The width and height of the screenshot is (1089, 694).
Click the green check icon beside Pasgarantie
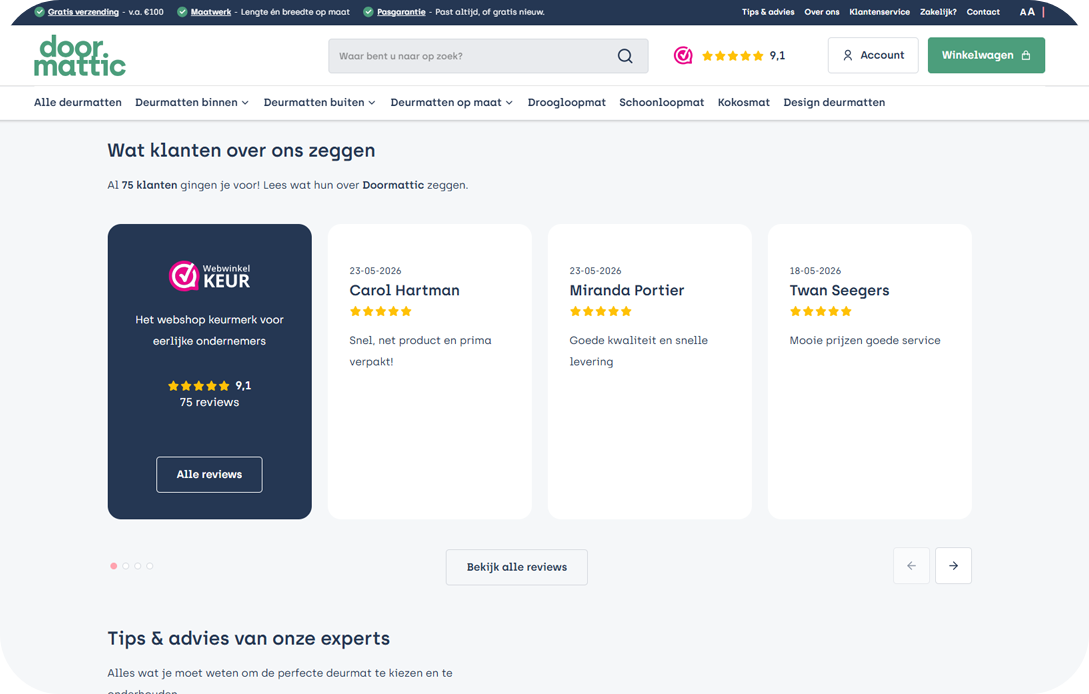368,12
